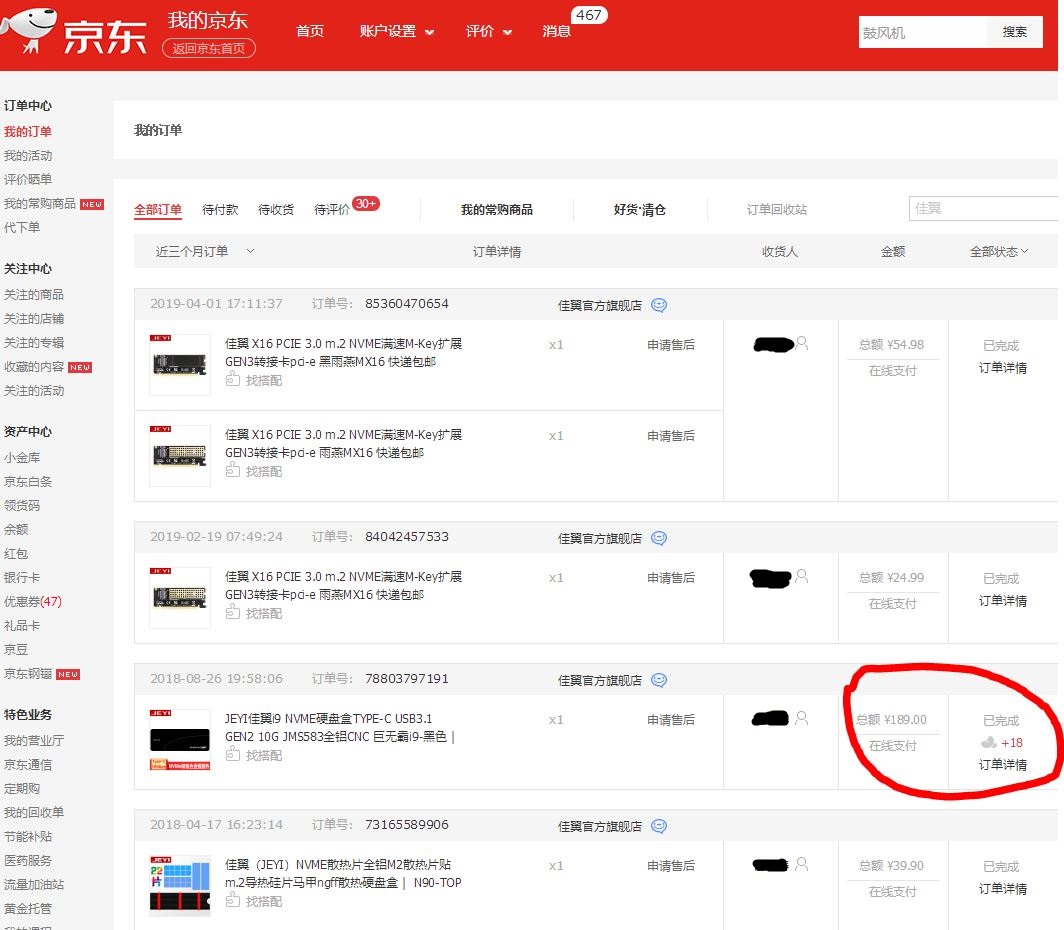This screenshot has width=1064, height=930.
Task: Select 待收货 tab
Action: coord(276,210)
